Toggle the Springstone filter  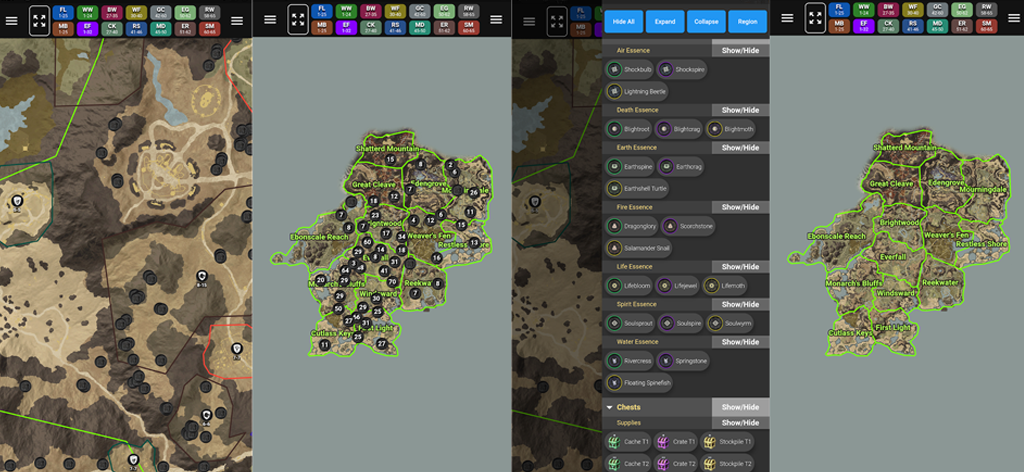click(682, 360)
